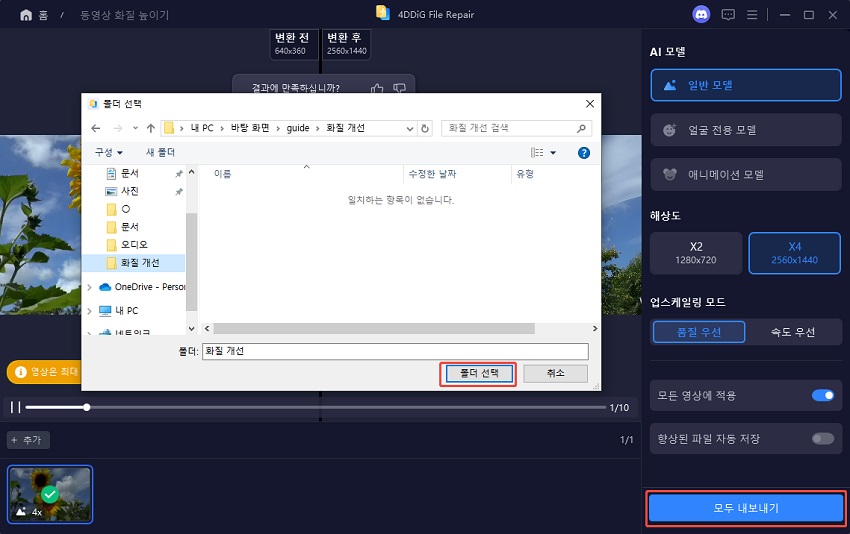Click 모두 내보내기 button
This screenshot has height=534, width=850.
[x=745, y=508]
